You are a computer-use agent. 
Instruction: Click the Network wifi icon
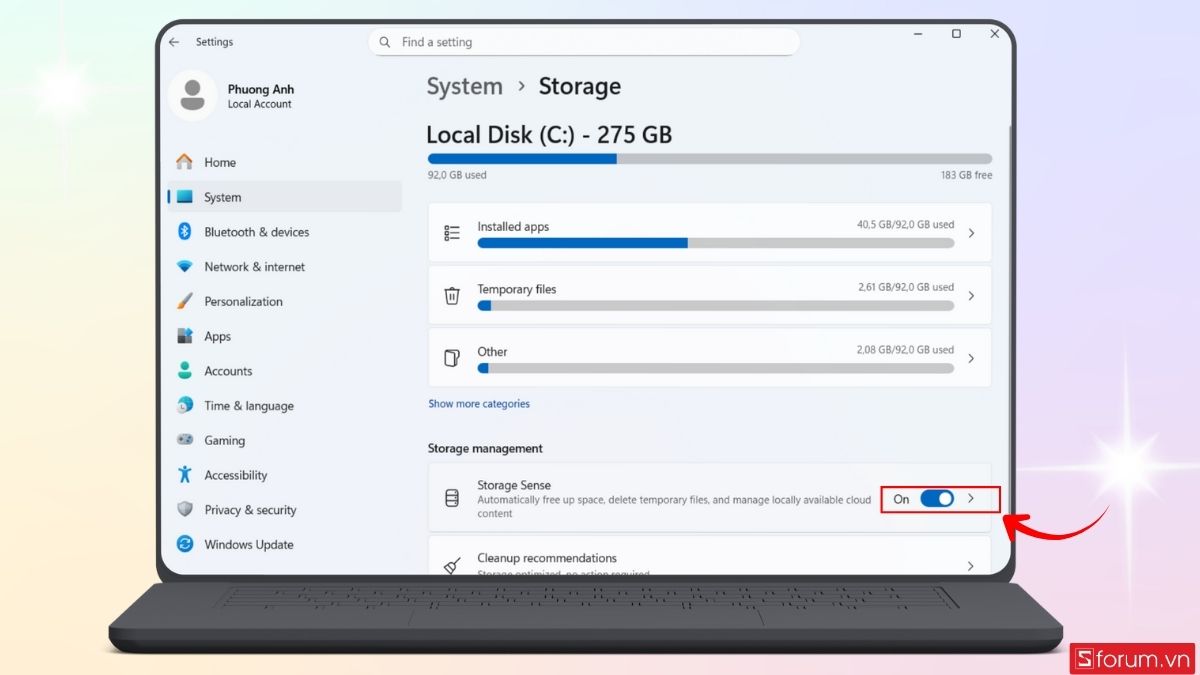(184, 267)
